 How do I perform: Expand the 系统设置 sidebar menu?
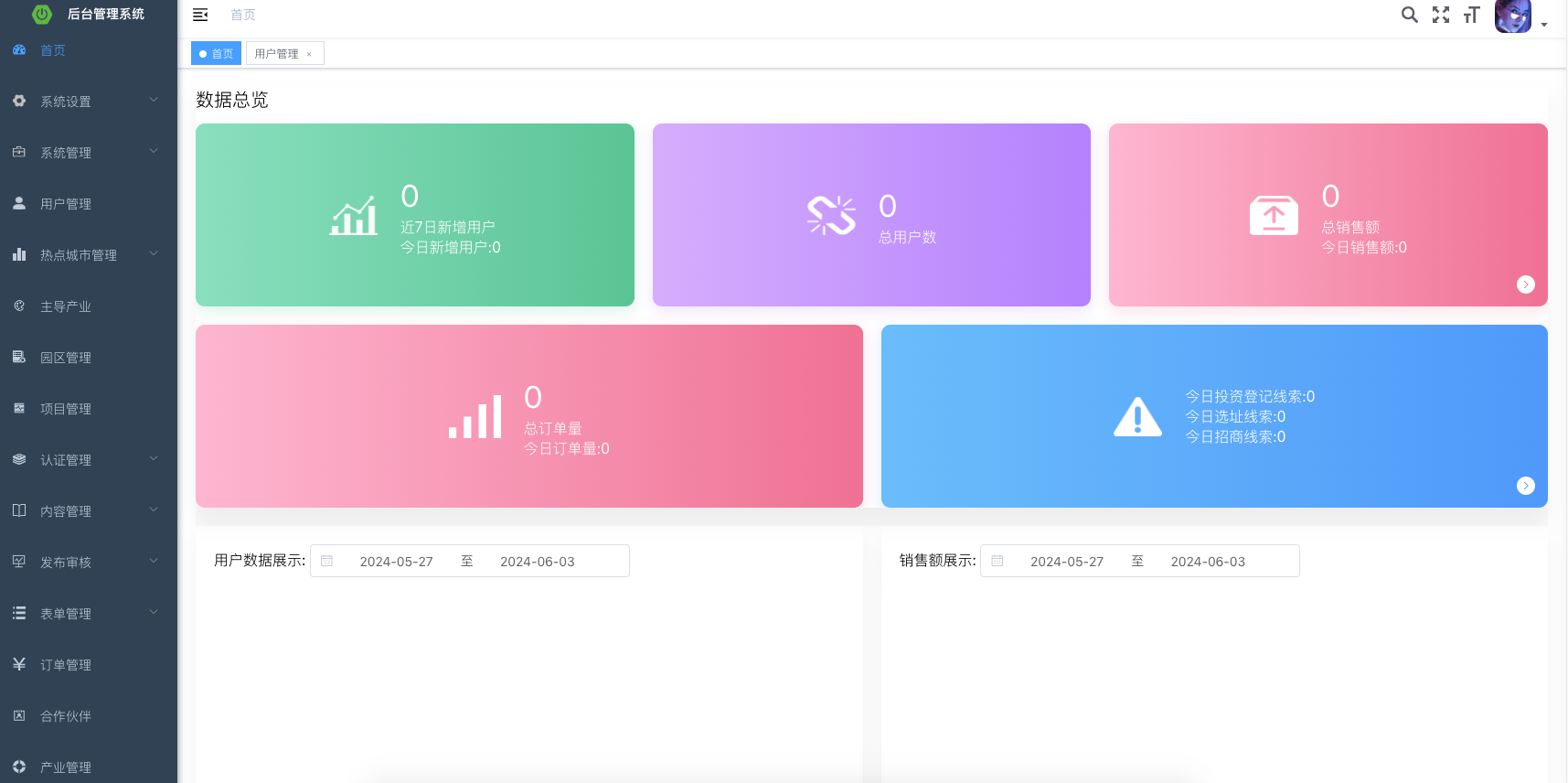[88, 102]
